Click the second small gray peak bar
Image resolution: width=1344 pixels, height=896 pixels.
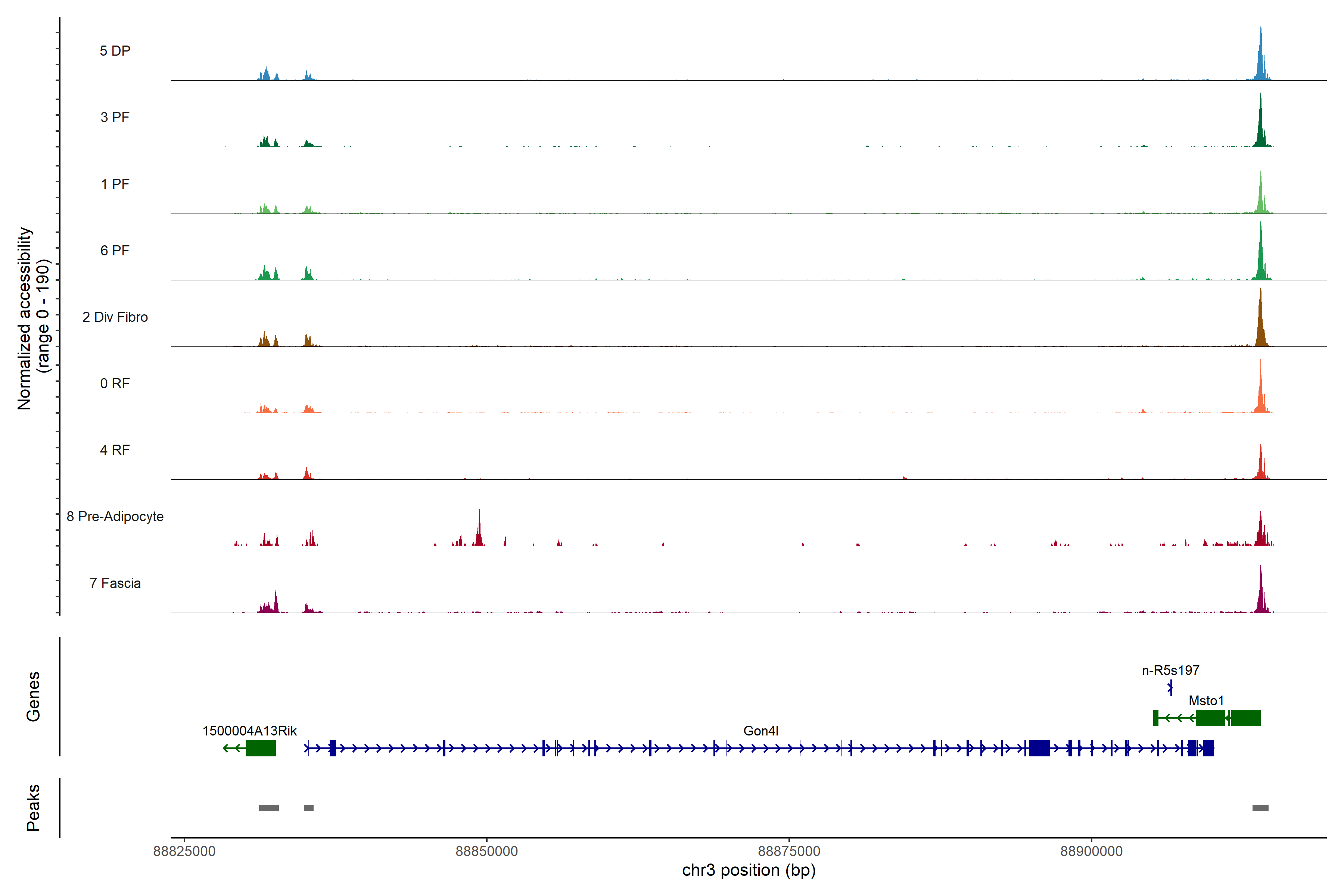coord(309,808)
